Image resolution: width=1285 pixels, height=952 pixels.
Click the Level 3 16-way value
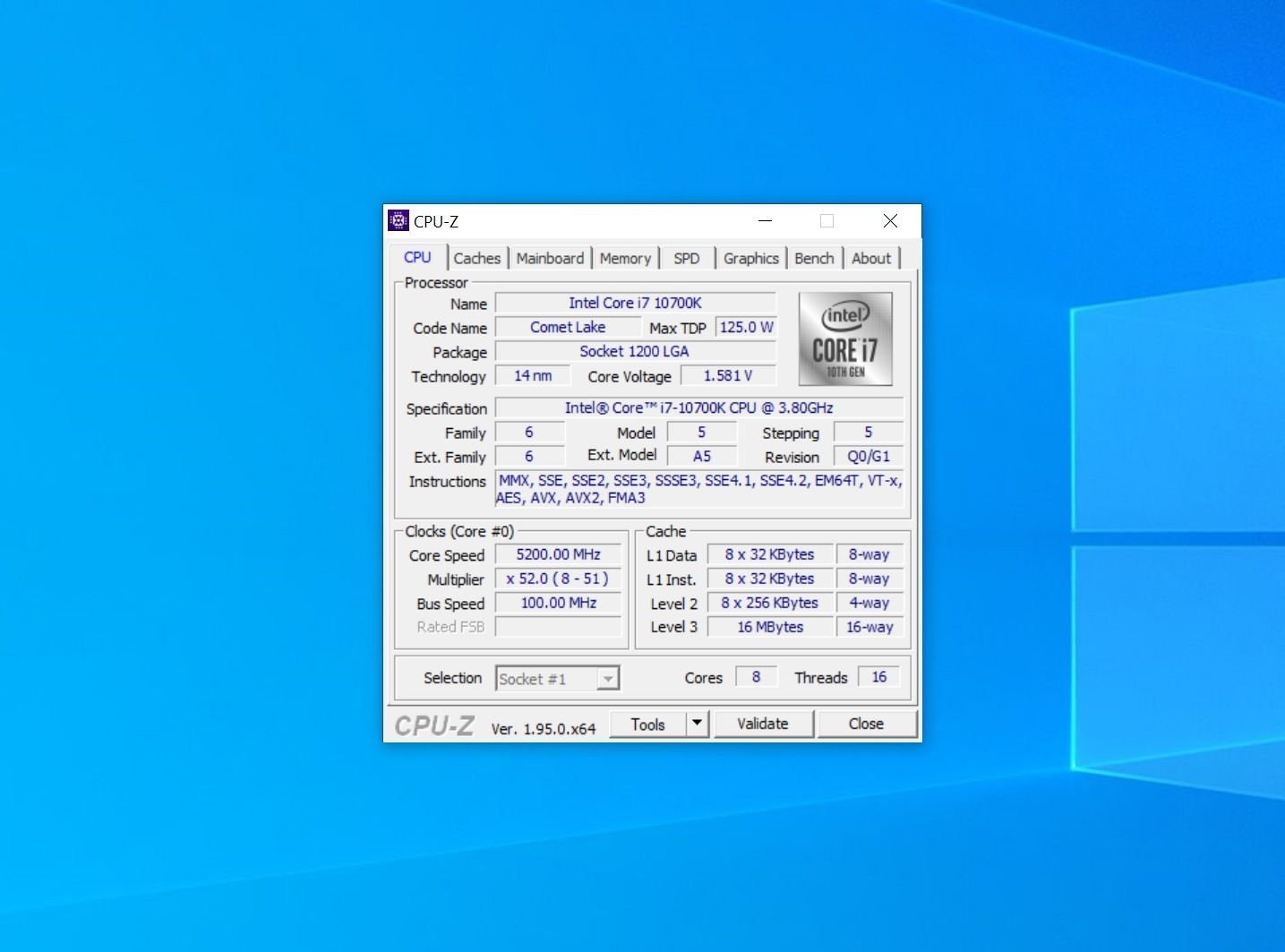click(870, 627)
